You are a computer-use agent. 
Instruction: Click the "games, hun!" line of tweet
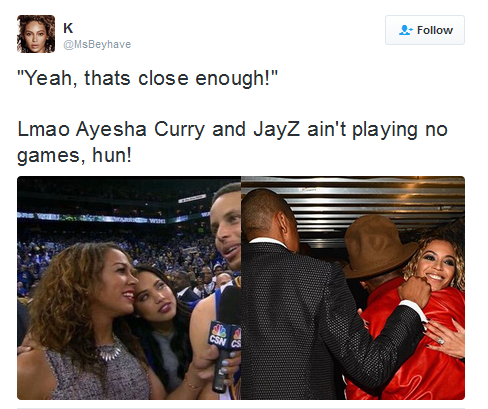(74, 155)
